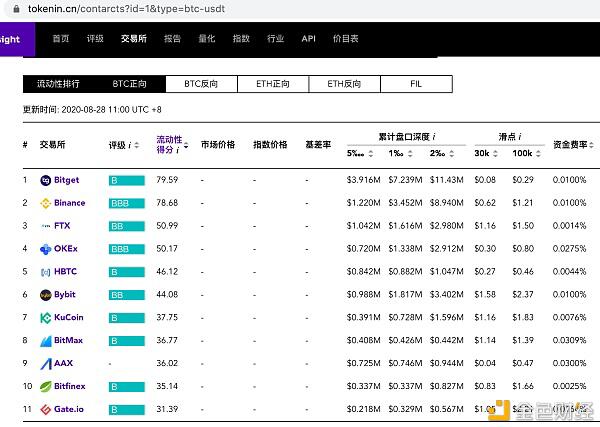Image resolution: width=600 pixels, height=427 pixels.
Task: Click Binance's BBB rating bar
Action: (x=127, y=204)
